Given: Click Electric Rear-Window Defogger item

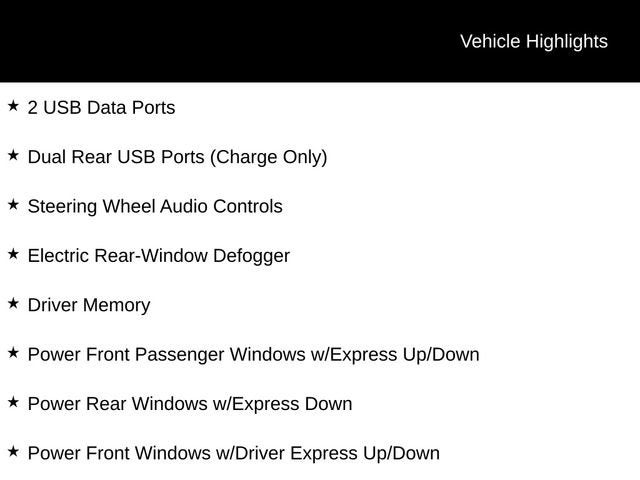Looking at the screenshot, I should coord(159,256).
